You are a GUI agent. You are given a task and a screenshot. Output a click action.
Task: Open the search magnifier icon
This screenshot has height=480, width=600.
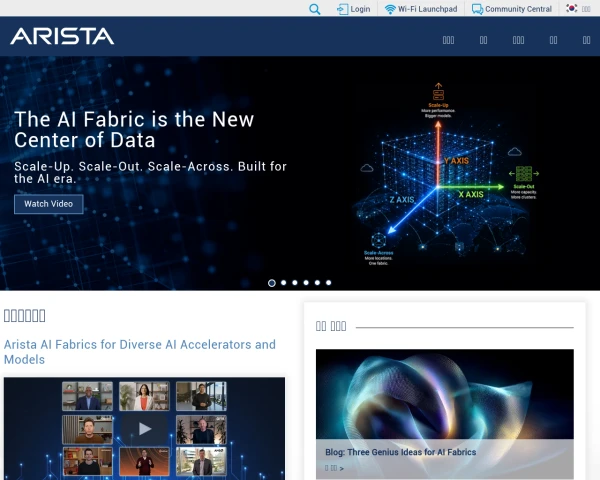[x=315, y=9]
